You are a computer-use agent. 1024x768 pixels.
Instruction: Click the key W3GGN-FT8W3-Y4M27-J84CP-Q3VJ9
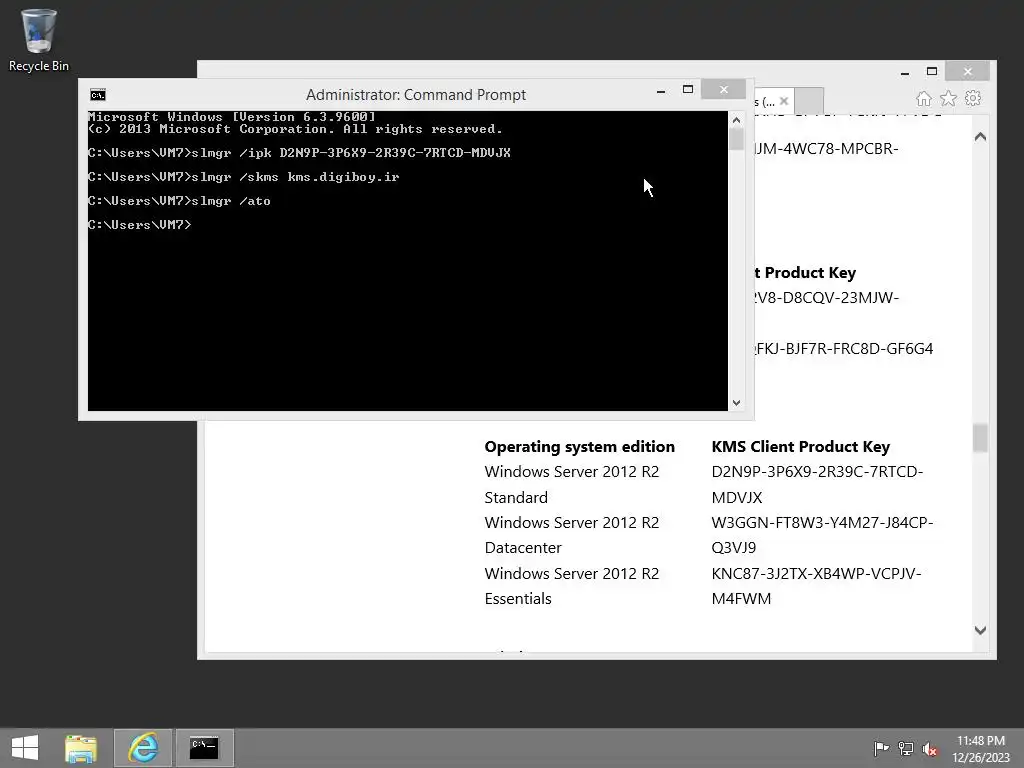[822, 535]
